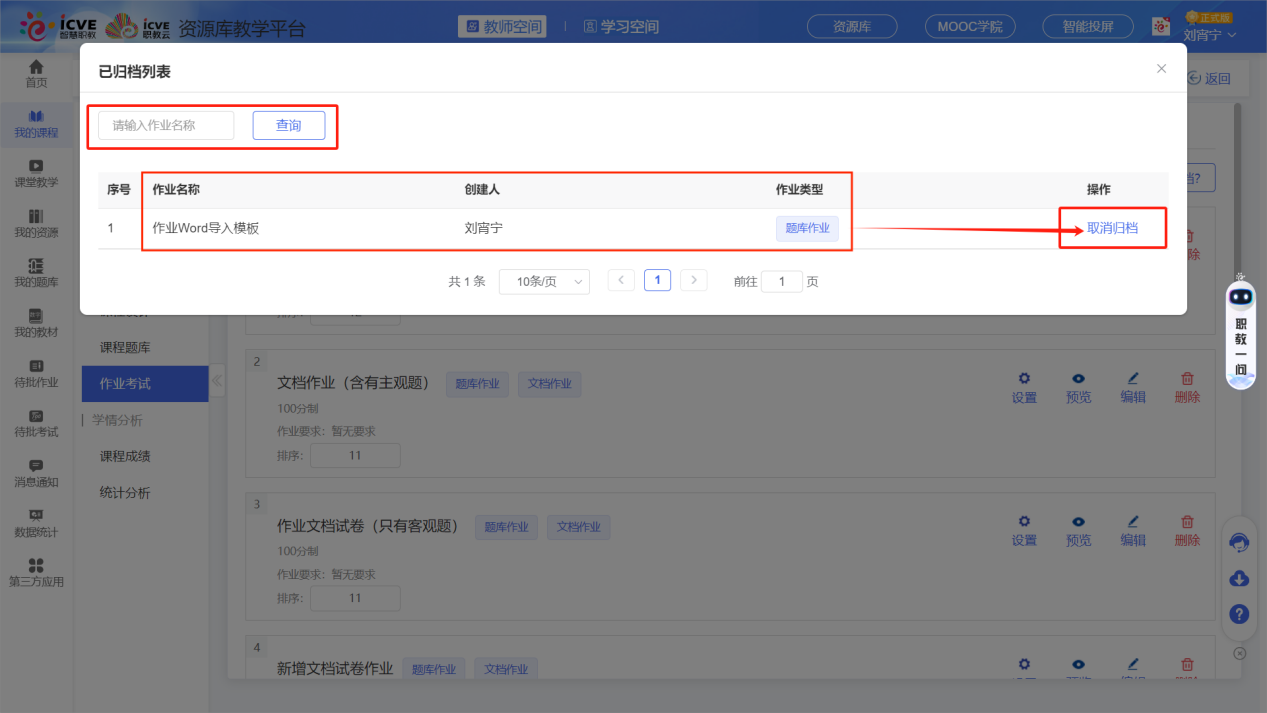Click the next page chevron in pagination
Image resolution: width=1267 pixels, height=713 pixels.
click(x=694, y=280)
